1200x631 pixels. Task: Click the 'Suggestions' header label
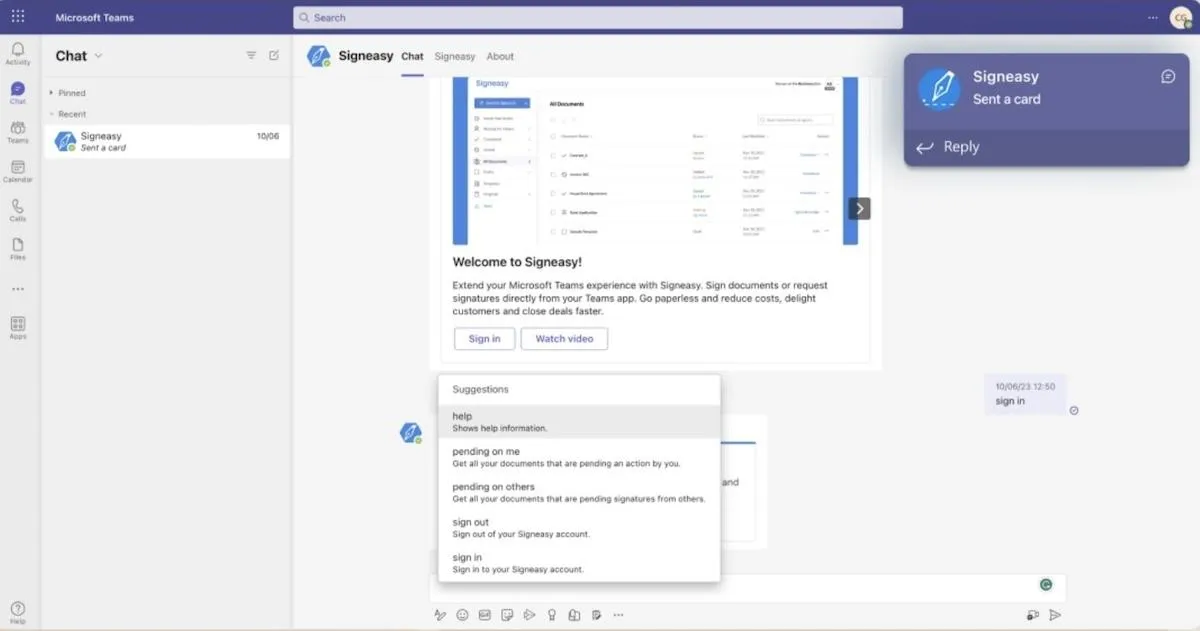[x=480, y=389]
